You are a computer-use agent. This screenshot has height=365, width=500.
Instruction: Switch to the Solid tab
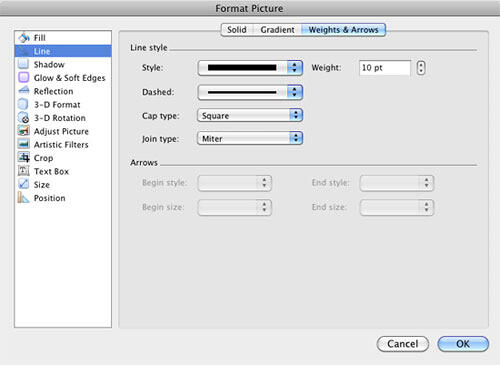click(237, 30)
